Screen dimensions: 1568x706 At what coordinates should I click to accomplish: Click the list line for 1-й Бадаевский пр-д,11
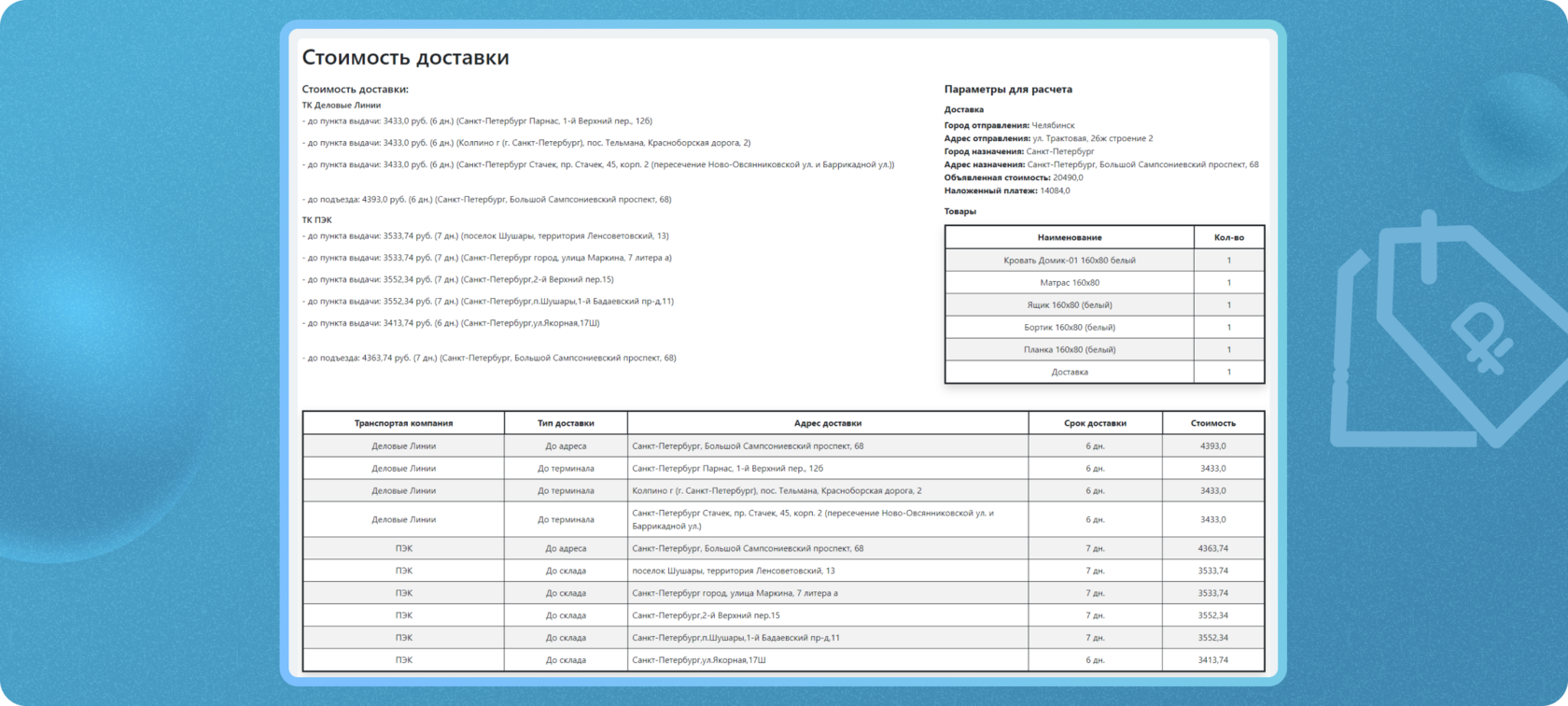[x=487, y=302]
